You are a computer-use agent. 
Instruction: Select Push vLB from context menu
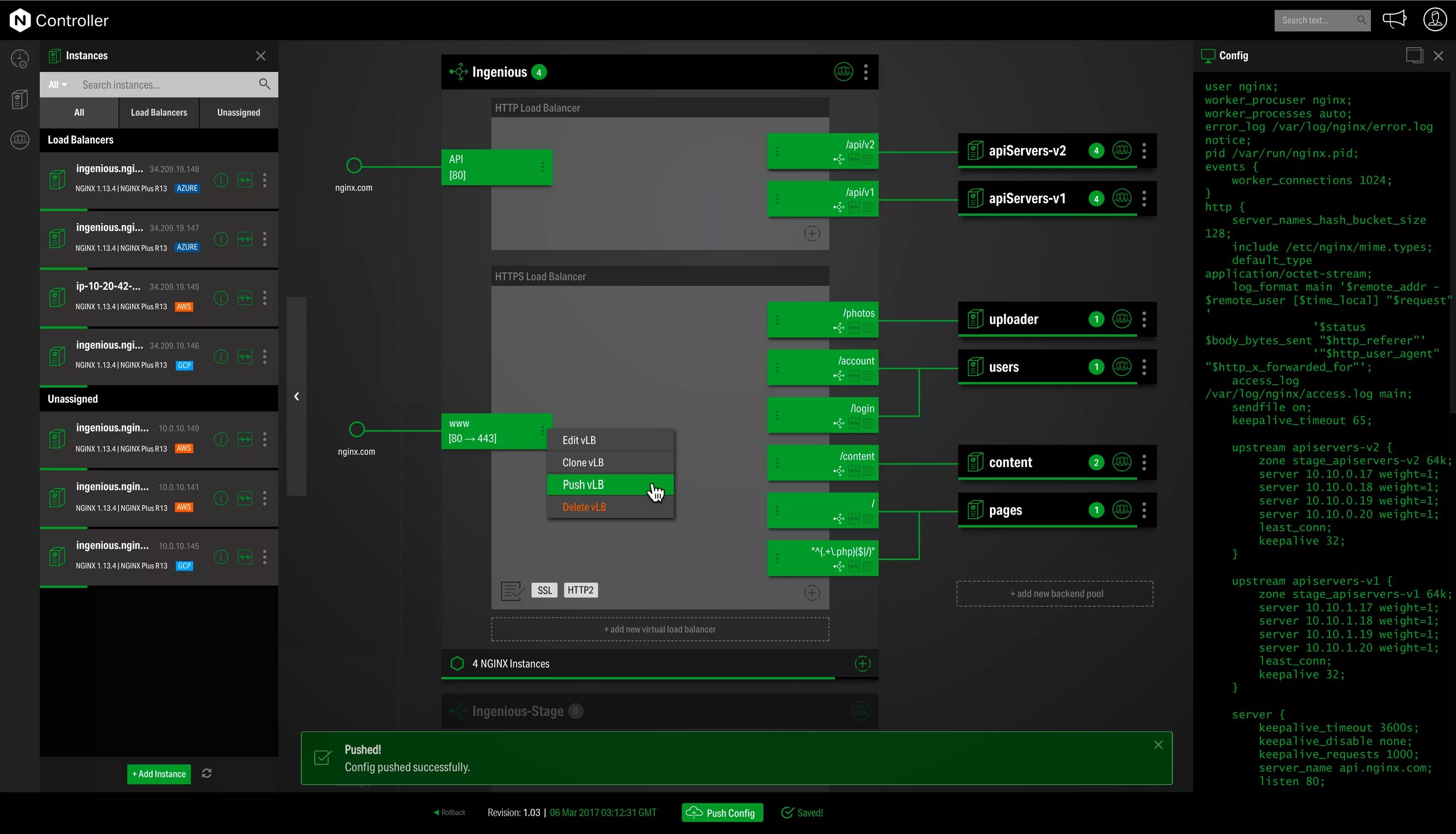click(611, 484)
